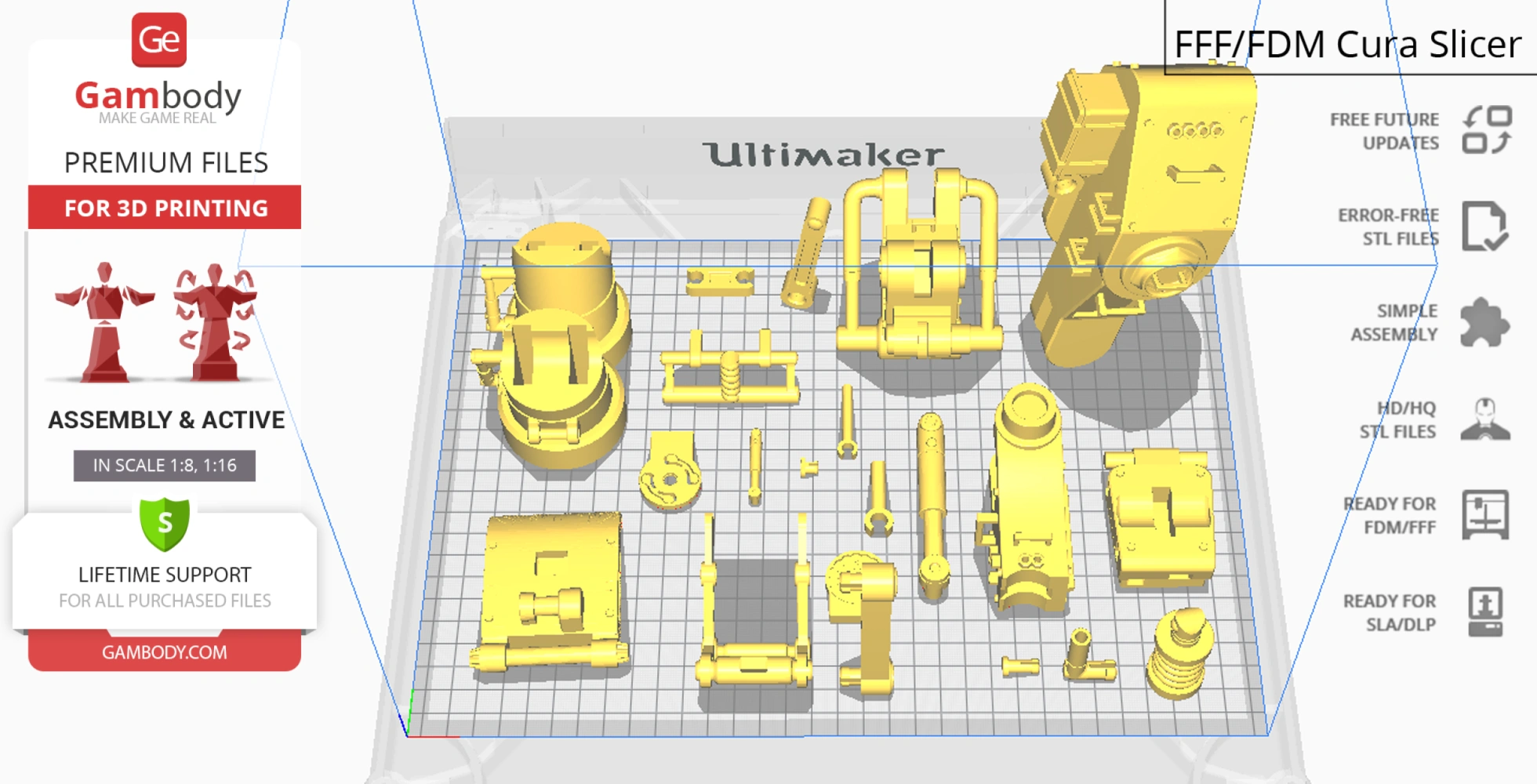Click the IN SCALE 1:8, 1:16 badge
1537x784 pixels.
(x=165, y=466)
